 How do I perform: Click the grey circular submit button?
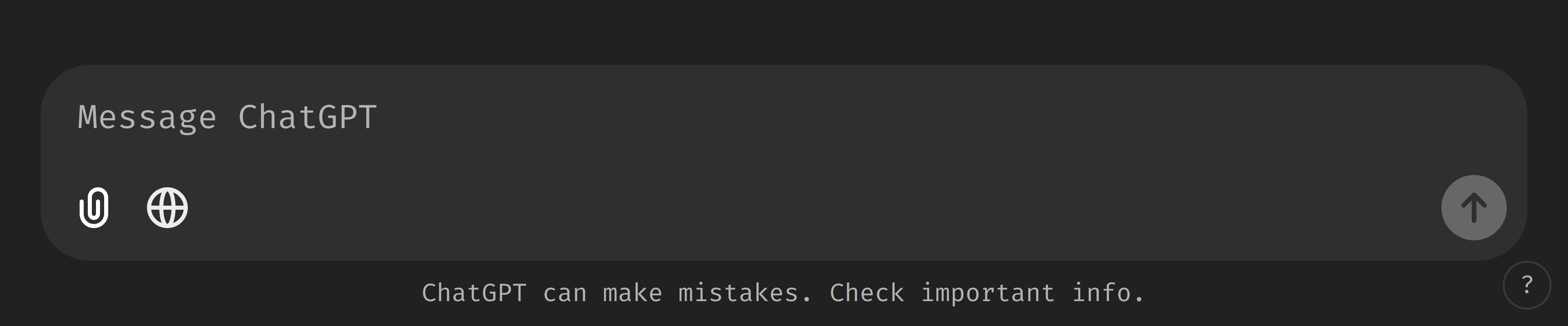pyautogui.click(x=1474, y=207)
